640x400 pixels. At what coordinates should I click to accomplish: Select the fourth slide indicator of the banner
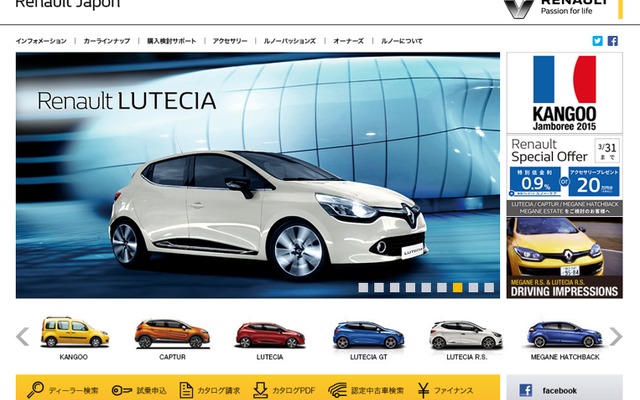(410, 288)
